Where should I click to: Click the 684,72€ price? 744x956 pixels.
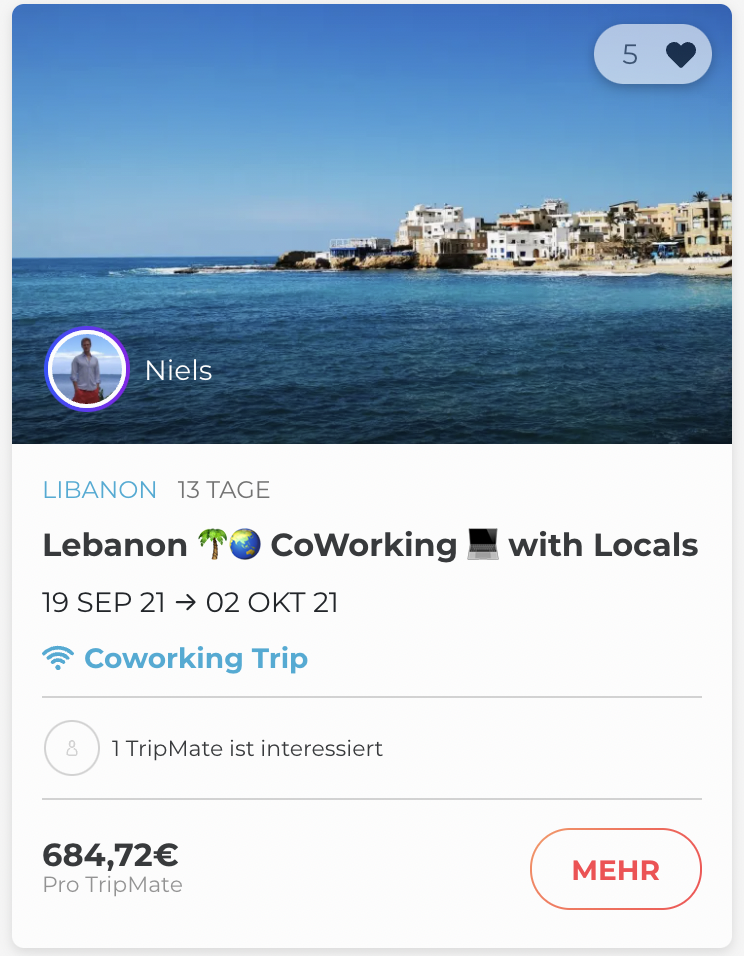click(110, 855)
